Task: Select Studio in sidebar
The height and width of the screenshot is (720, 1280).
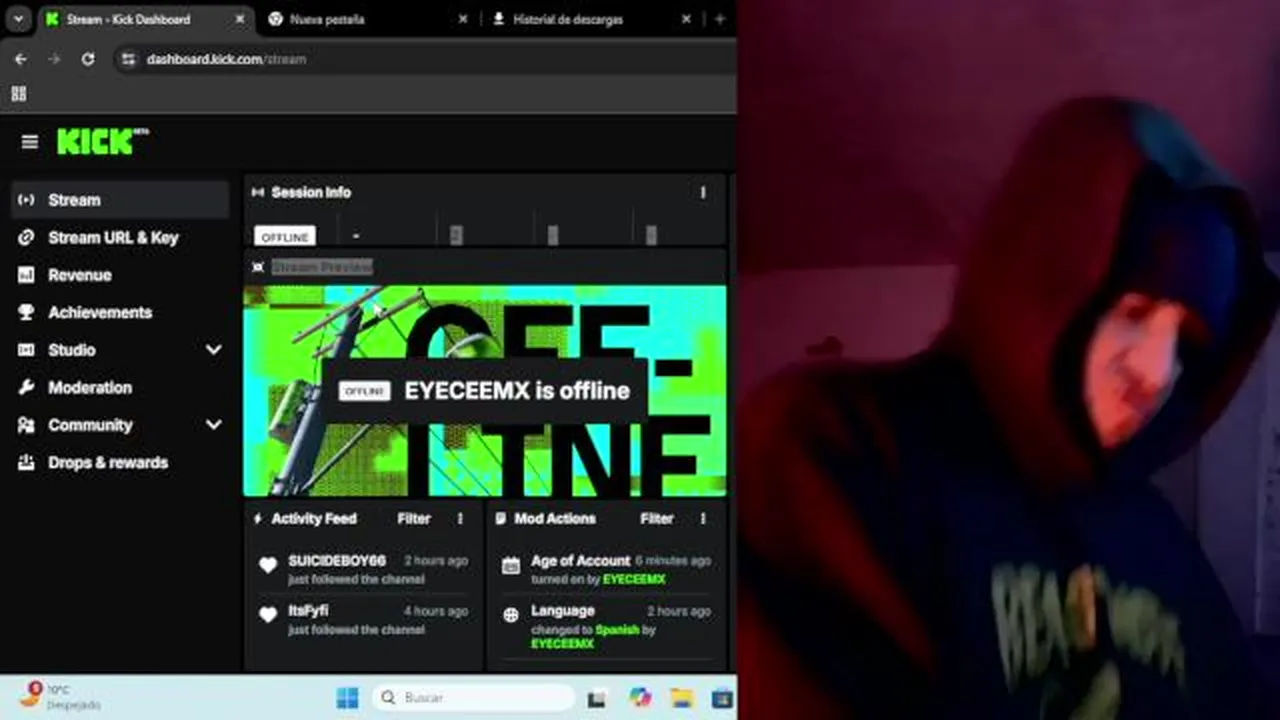Action: (72, 350)
